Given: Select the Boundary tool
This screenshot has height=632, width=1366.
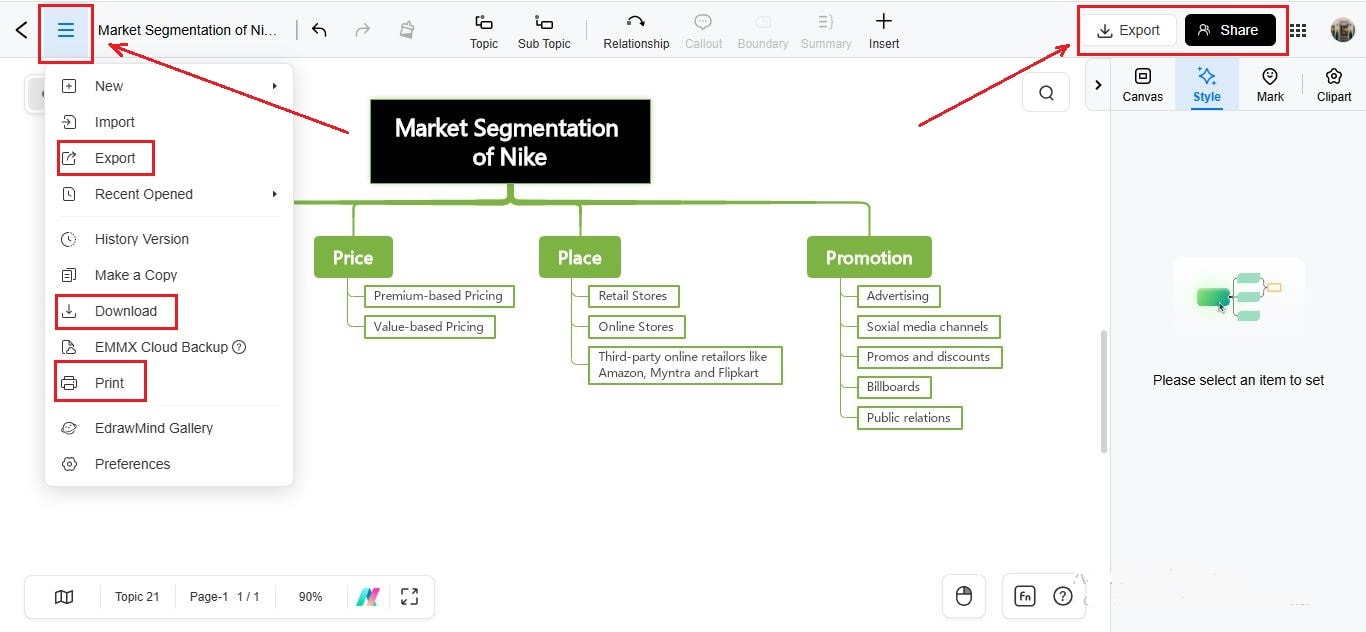Looking at the screenshot, I should pos(763,31).
